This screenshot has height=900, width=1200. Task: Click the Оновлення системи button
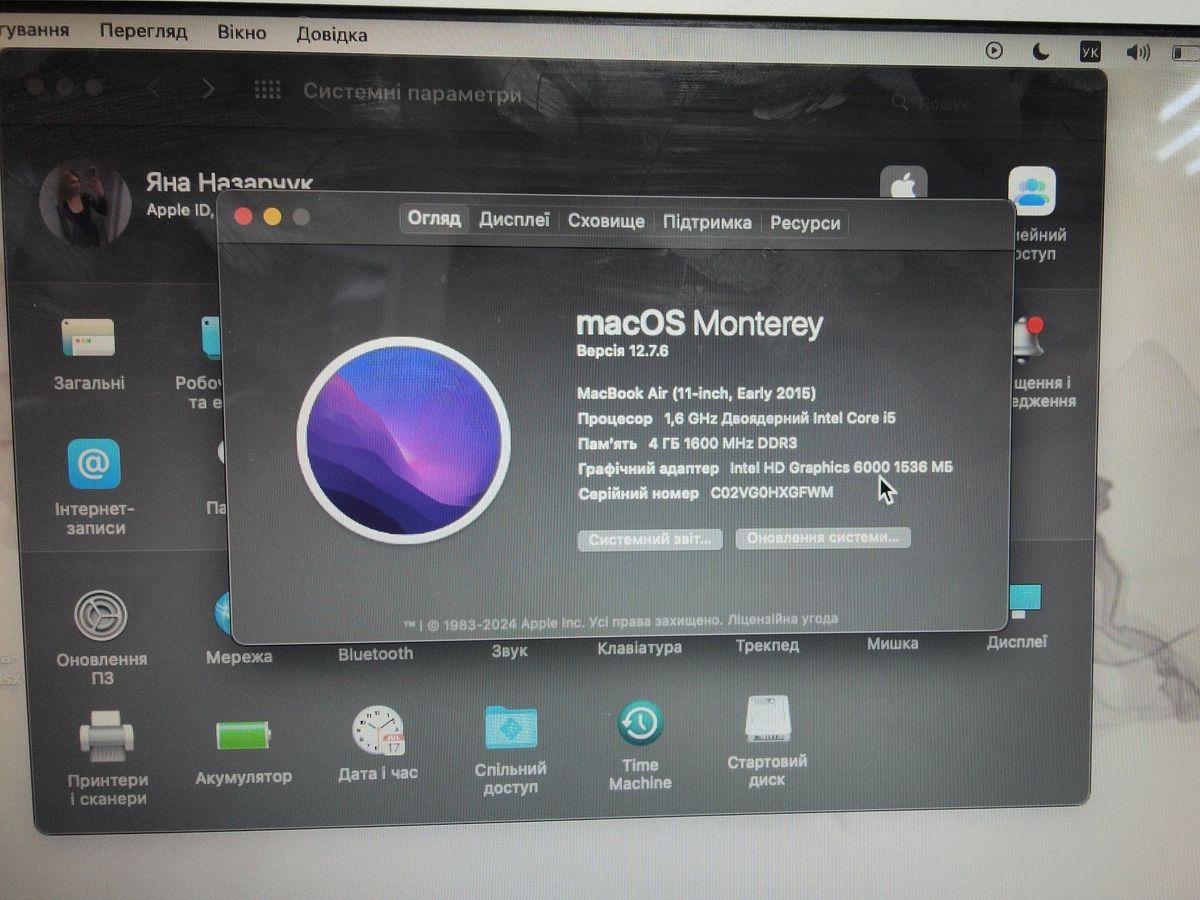(x=823, y=538)
